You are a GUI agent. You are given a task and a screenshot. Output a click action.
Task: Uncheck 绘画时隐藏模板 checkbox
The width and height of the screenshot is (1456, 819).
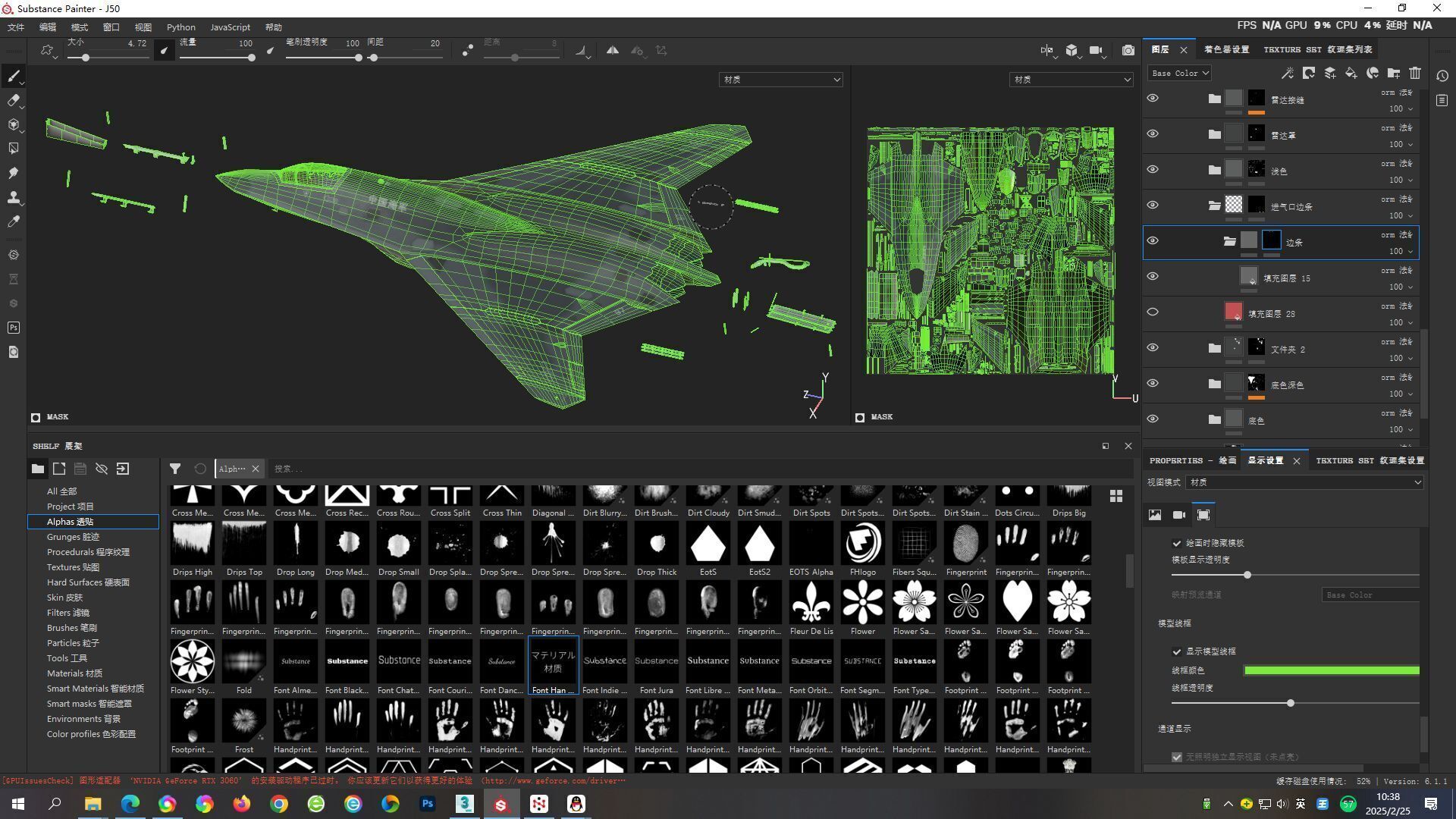click(x=1177, y=543)
